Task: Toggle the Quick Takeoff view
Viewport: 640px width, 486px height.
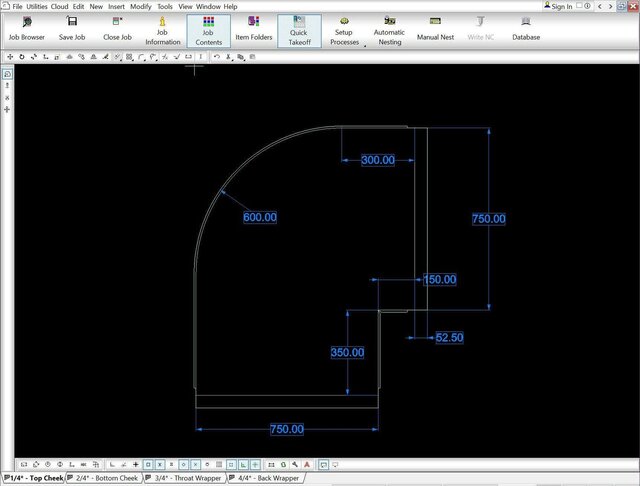Action: point(299,30)
